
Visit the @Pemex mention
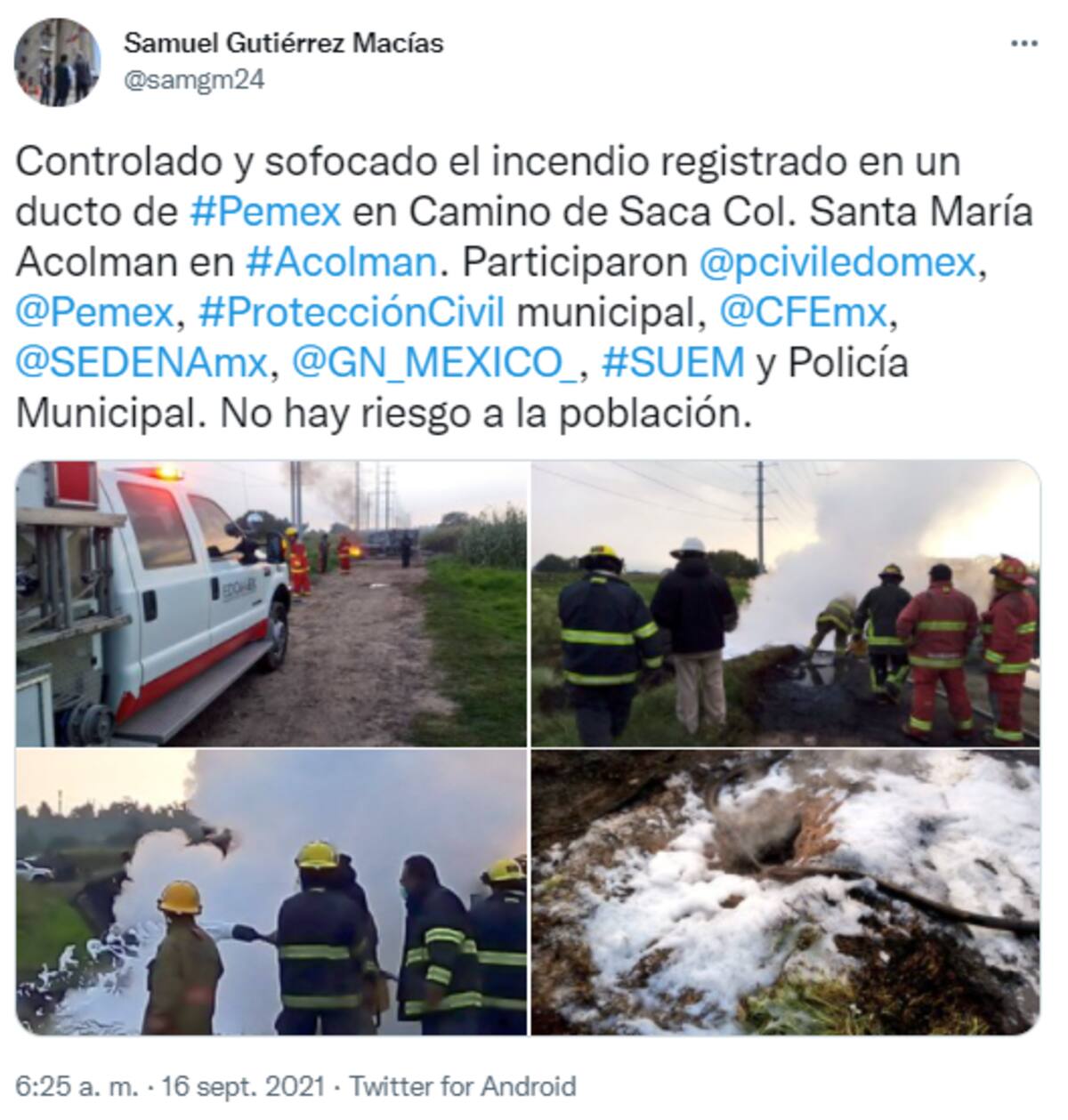[94, 312]
